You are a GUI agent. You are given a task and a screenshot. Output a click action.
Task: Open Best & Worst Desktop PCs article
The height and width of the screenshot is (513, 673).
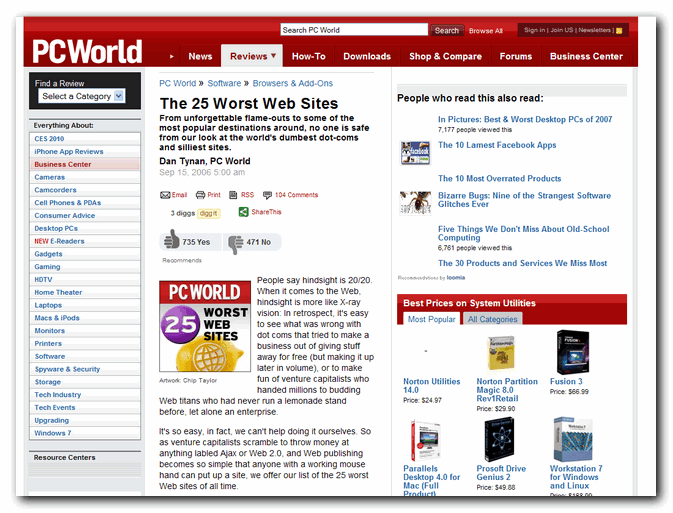point(525,119)
